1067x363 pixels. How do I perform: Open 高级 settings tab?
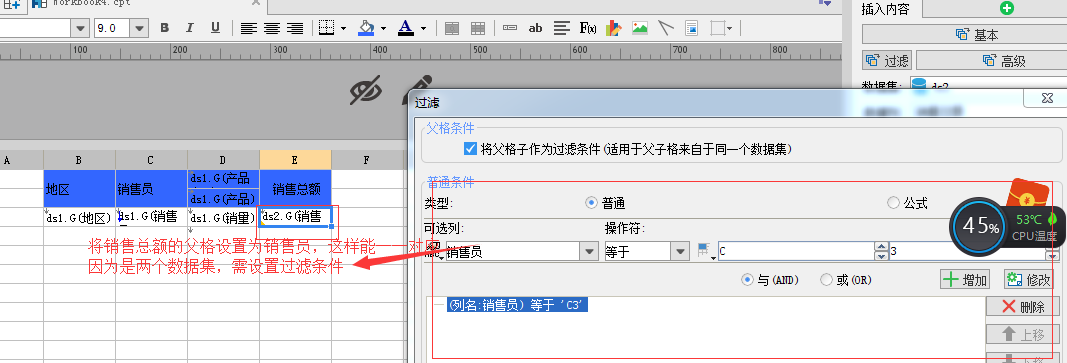pos(991,61)
